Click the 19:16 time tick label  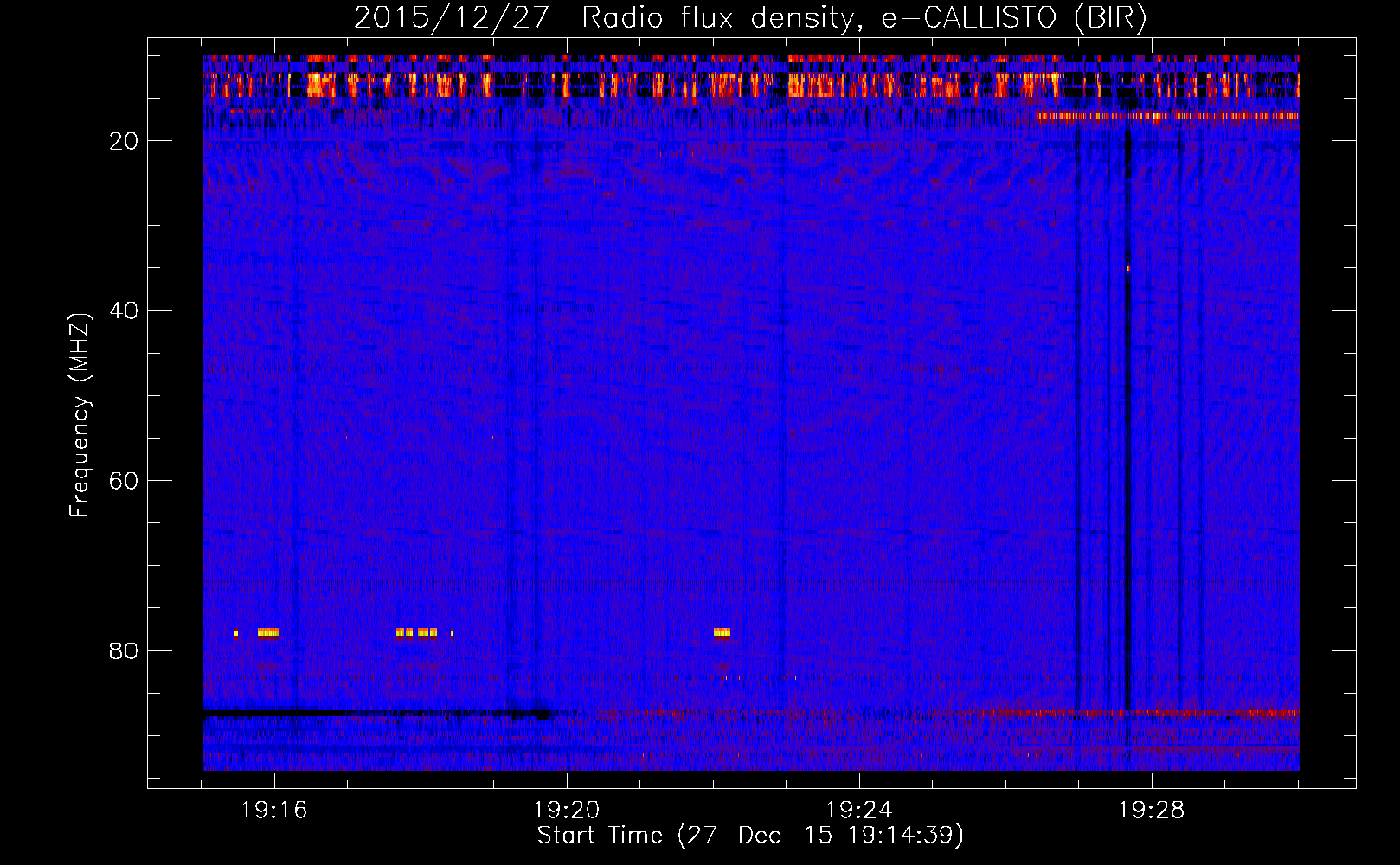click(274, 811)
